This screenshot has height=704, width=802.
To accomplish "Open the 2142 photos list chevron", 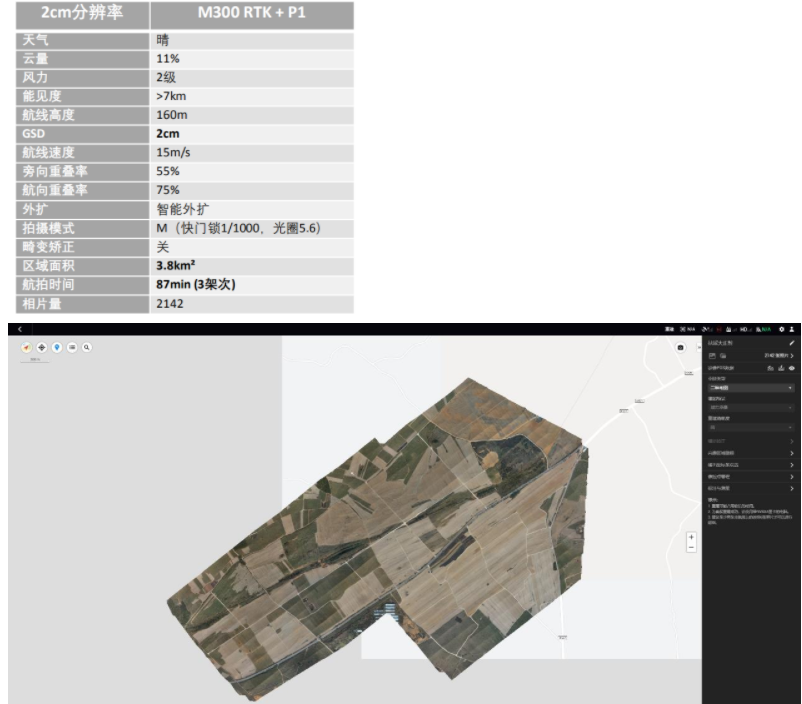I will pyautogui.click(x=792, y=356).
